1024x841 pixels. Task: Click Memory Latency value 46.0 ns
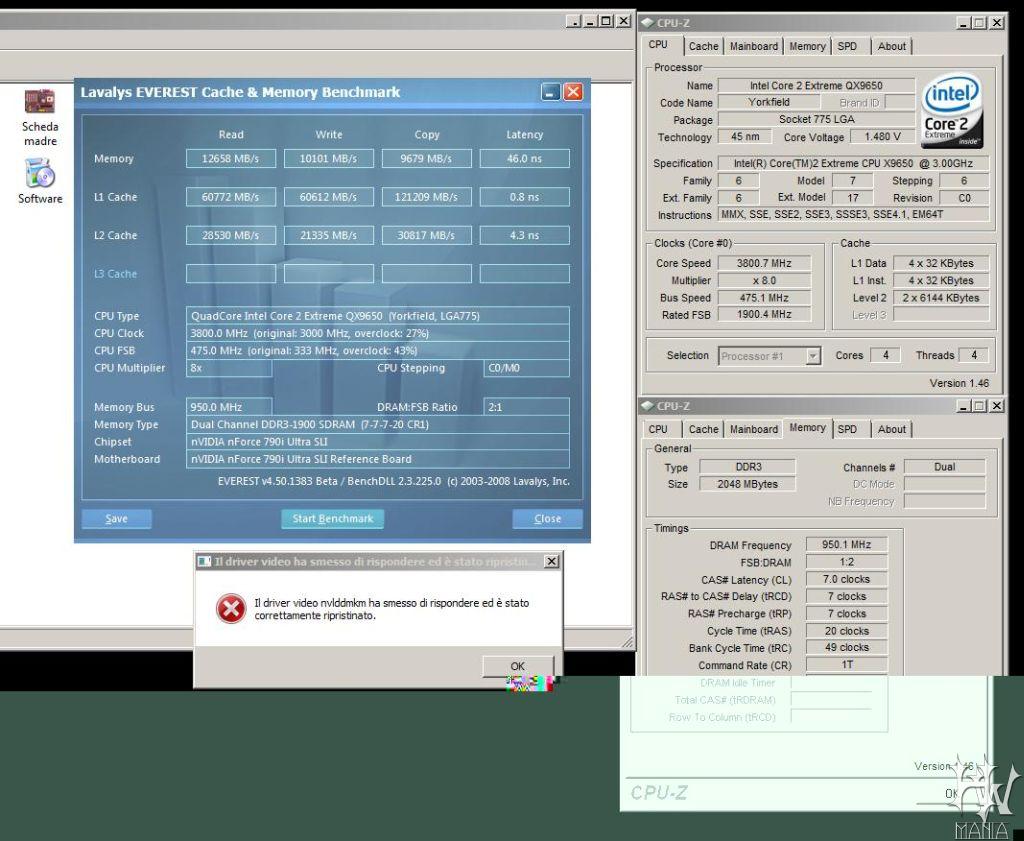tap(524, 159)
